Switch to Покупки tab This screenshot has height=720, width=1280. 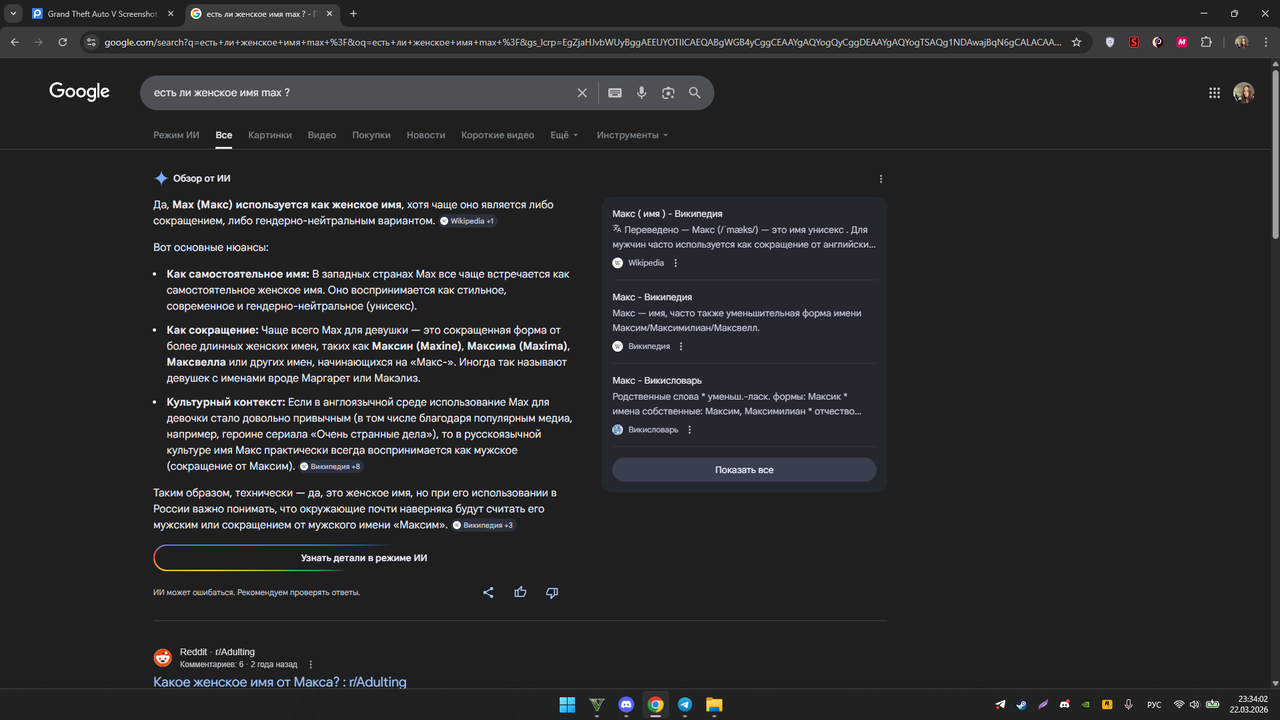point(371,135)
